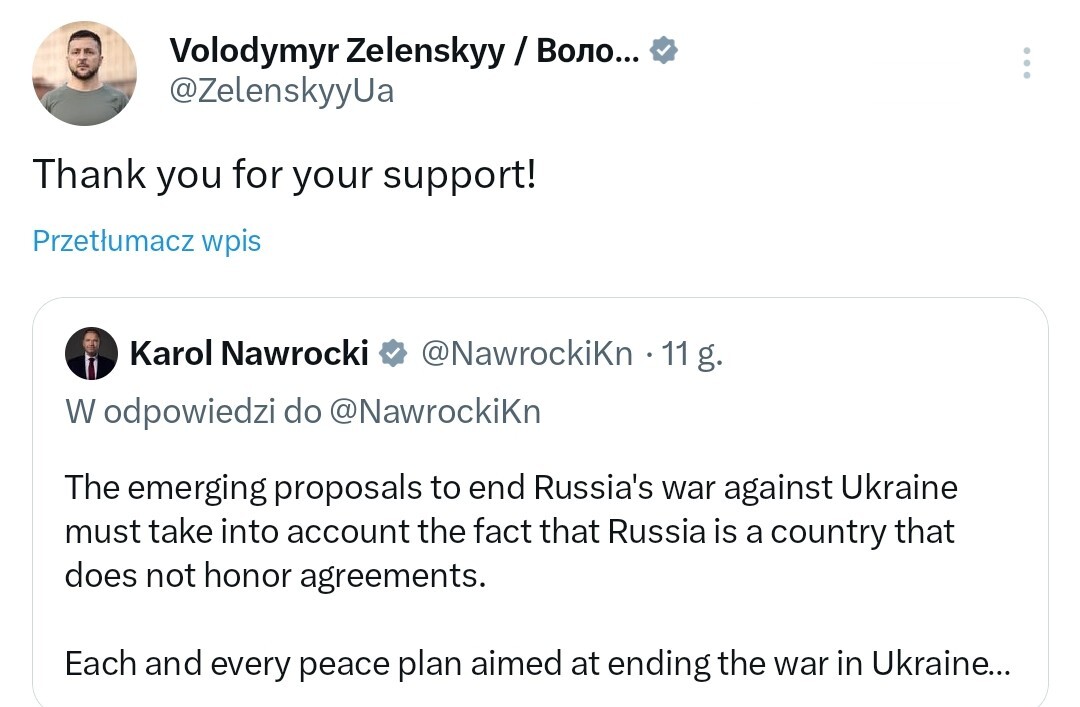Click Zelenskyy's verified badge icon
The image size is (1080, 707).
[664, 49]
